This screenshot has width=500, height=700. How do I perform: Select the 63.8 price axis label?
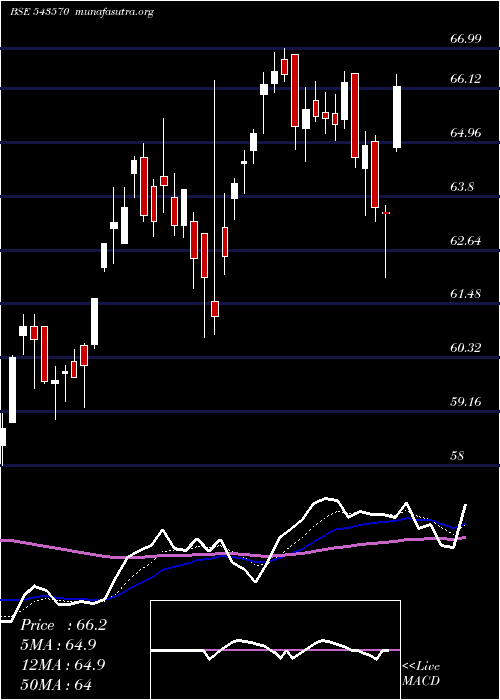pyautogui.click(x=462, y=187)
